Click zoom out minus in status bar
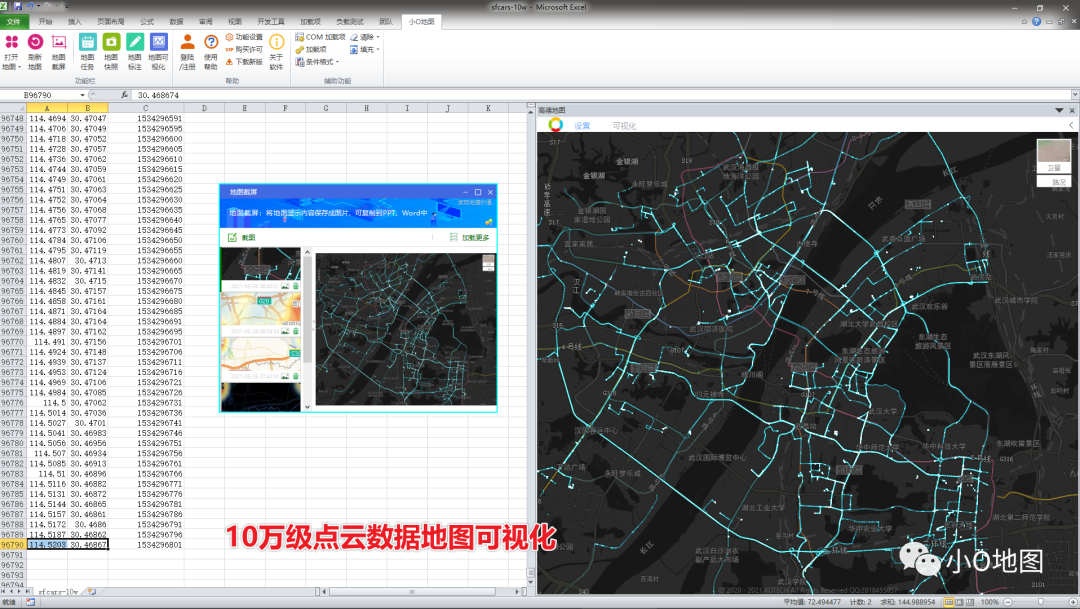 click(1008, 602)
